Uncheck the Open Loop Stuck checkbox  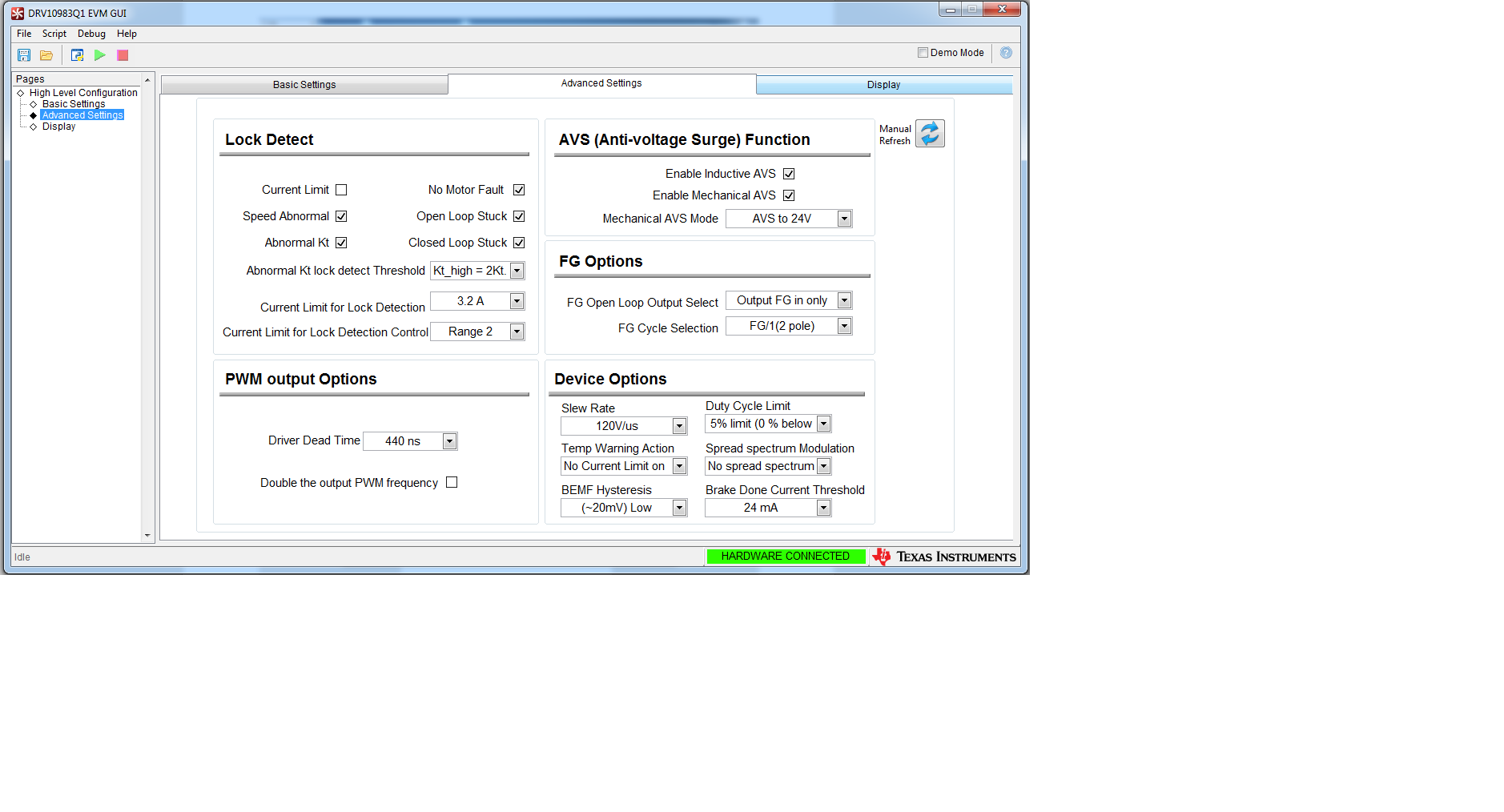[519, 216]
